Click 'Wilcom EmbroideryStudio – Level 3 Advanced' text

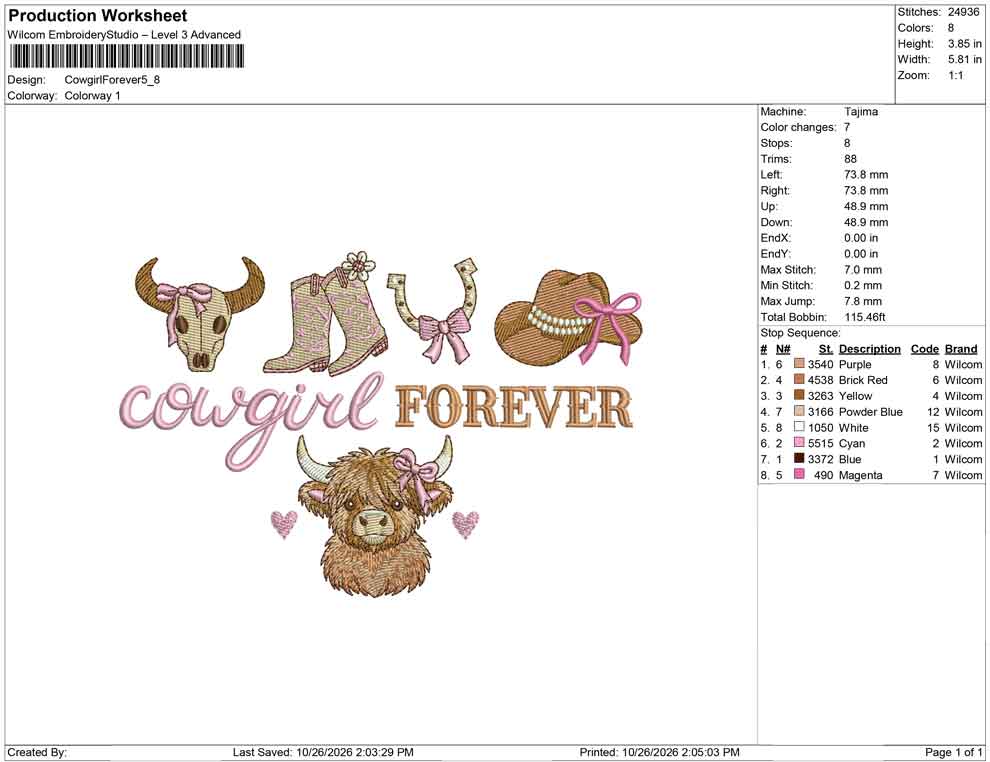click(124, 35)
